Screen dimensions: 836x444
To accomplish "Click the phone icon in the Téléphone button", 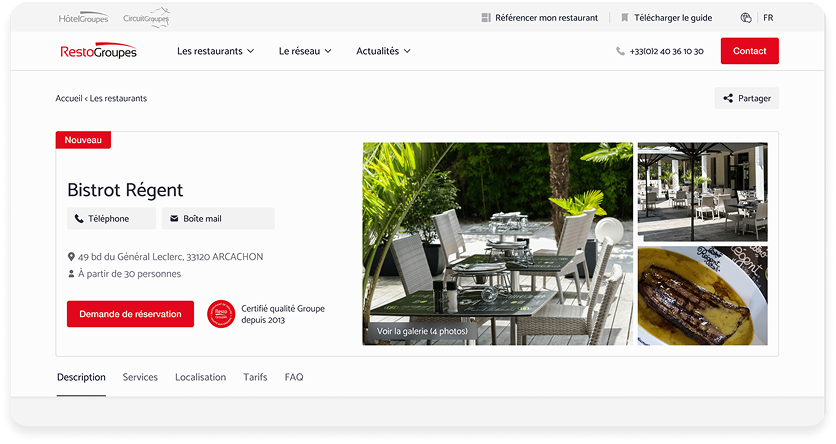I will pos(79,219).
